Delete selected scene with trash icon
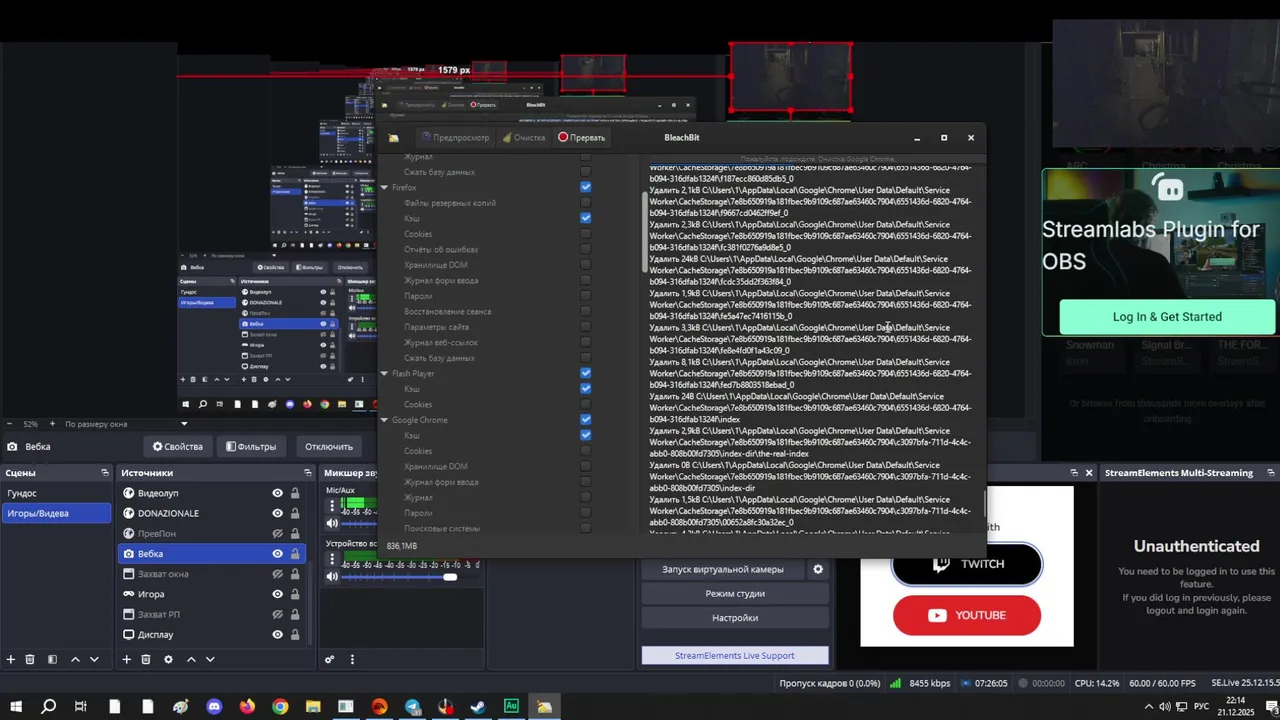This screenshot has width=1280, height=720. 30,659
